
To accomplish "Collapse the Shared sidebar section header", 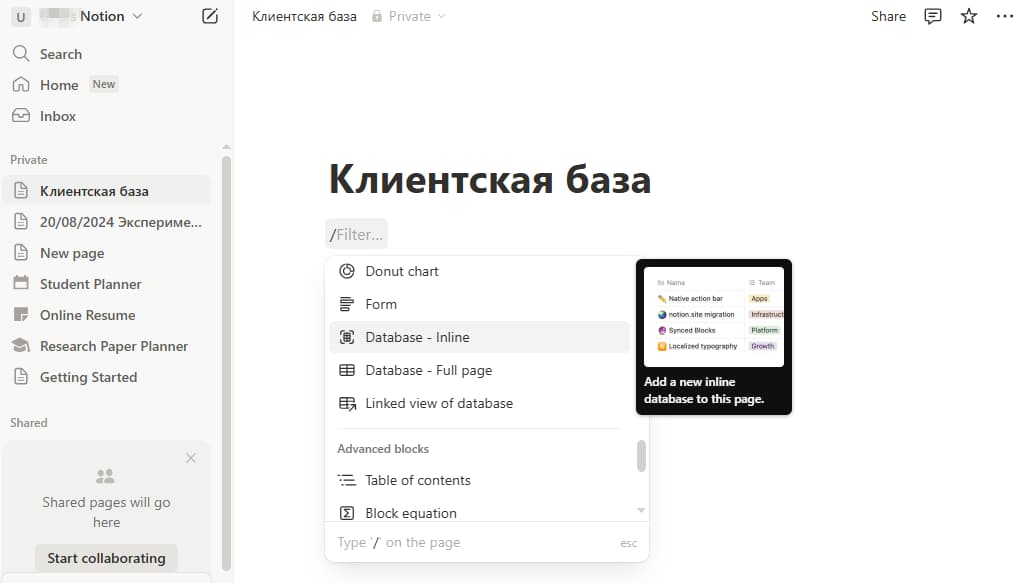I will (29, 423).
